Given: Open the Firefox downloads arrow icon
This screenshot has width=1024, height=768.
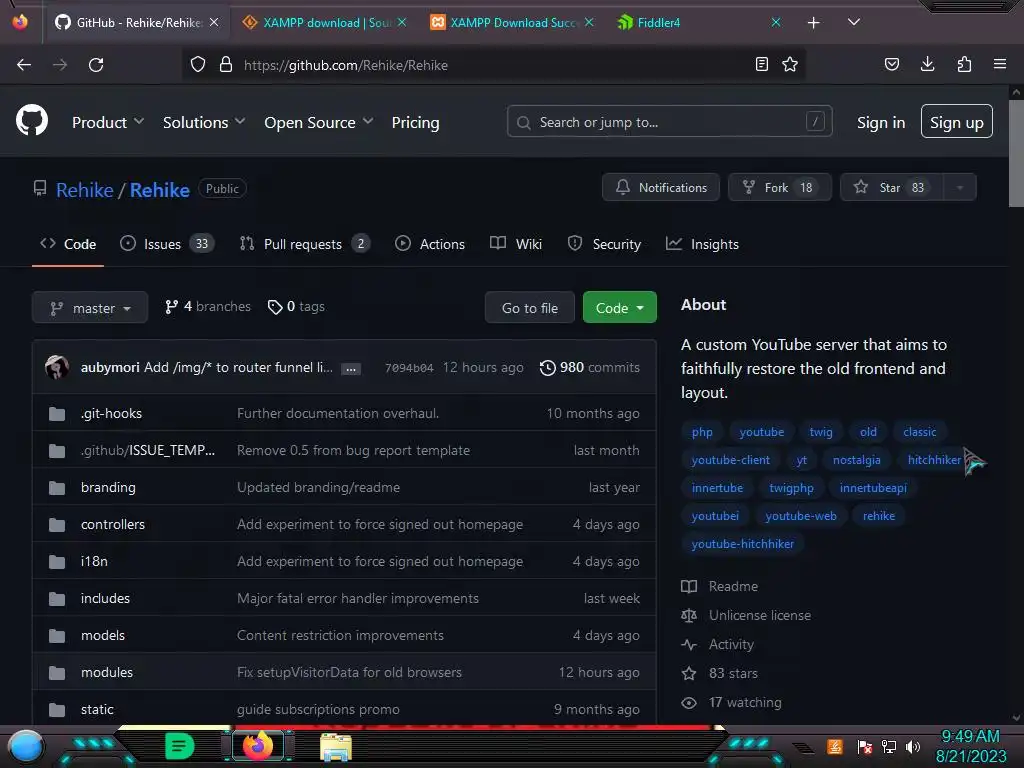Looking at the screenshot, I should coord(927,64).
